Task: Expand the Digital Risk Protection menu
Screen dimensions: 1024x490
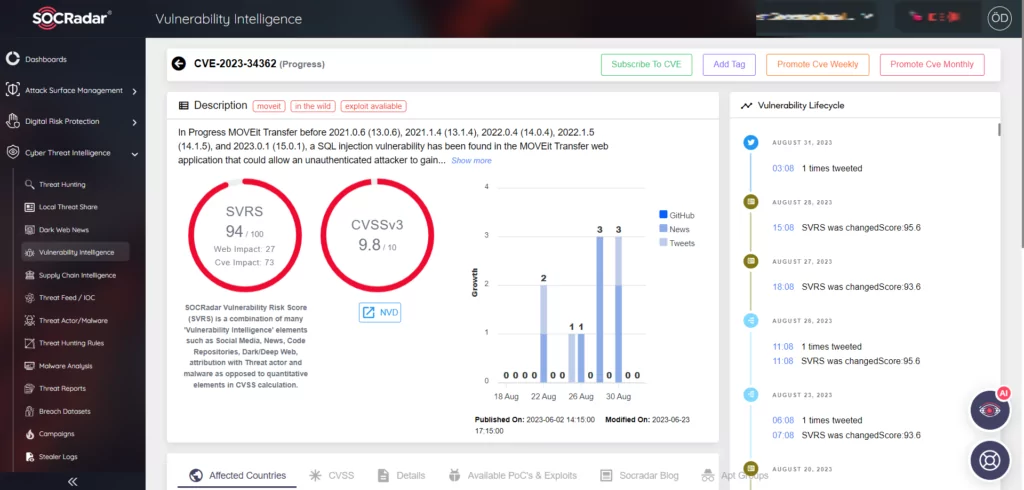Action: 135,122
